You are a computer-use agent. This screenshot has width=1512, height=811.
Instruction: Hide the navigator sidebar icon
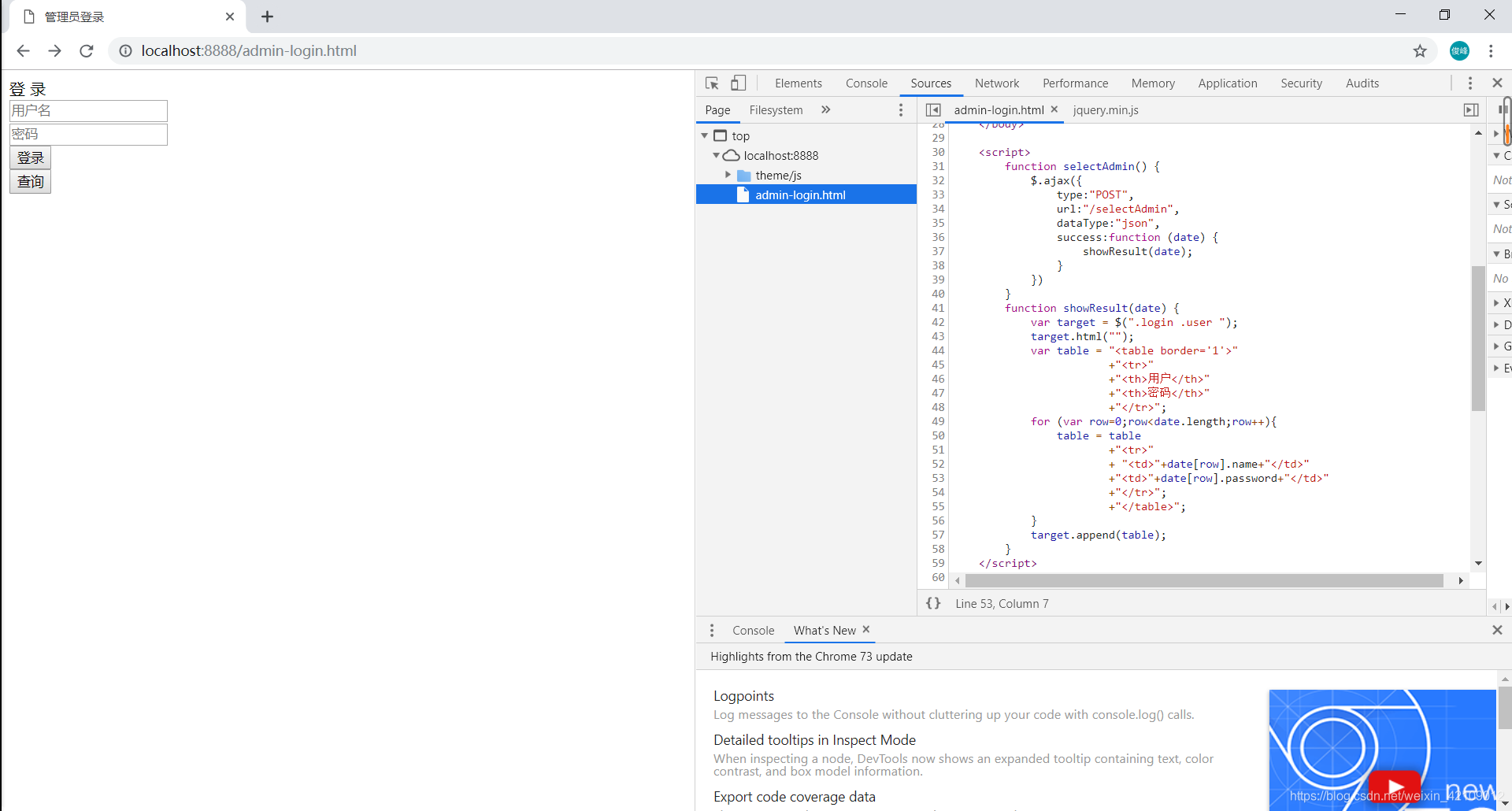point(933,110)
